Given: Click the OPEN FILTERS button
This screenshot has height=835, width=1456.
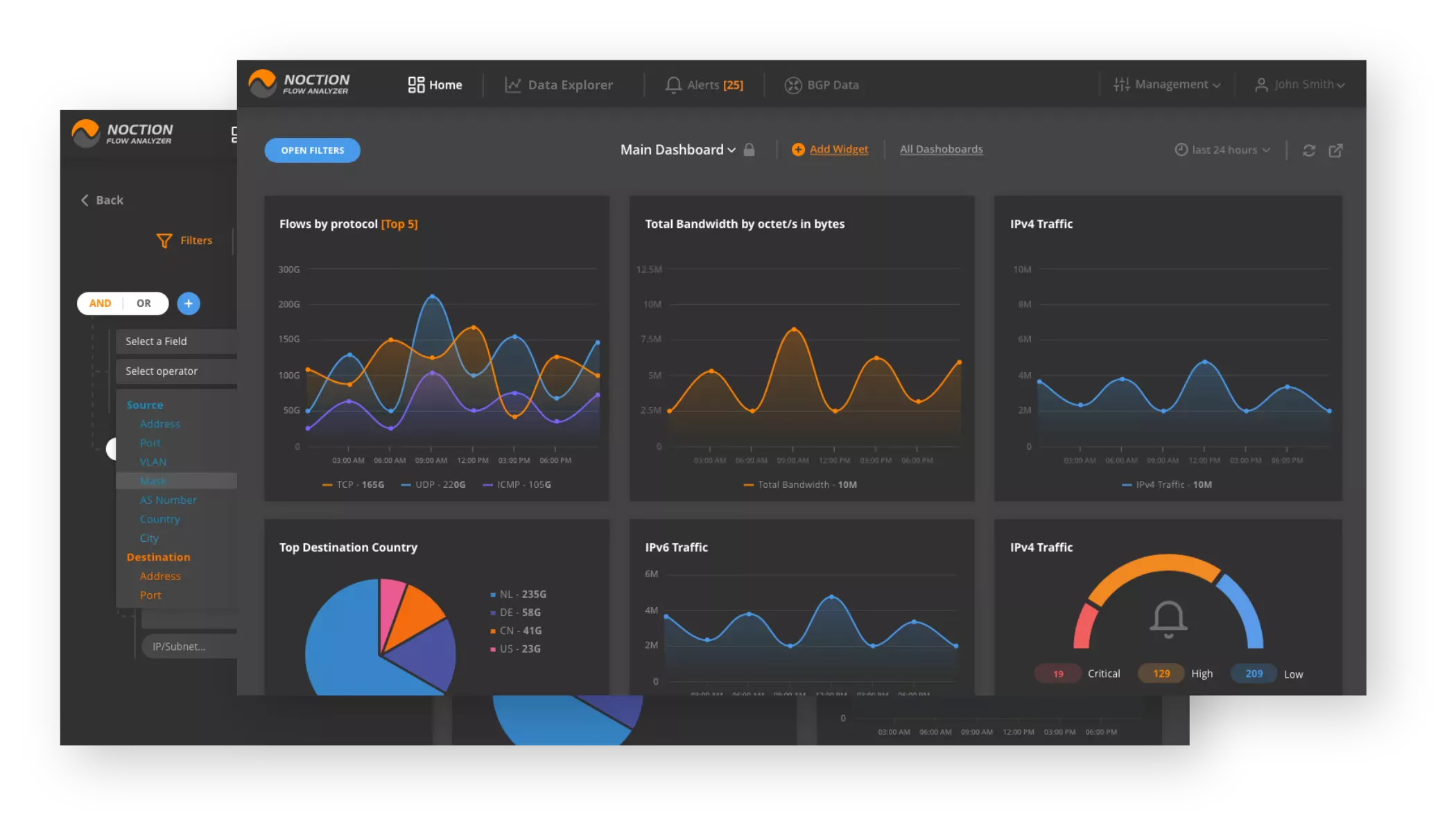Looking at the screenshot, I should click(312, 150).
